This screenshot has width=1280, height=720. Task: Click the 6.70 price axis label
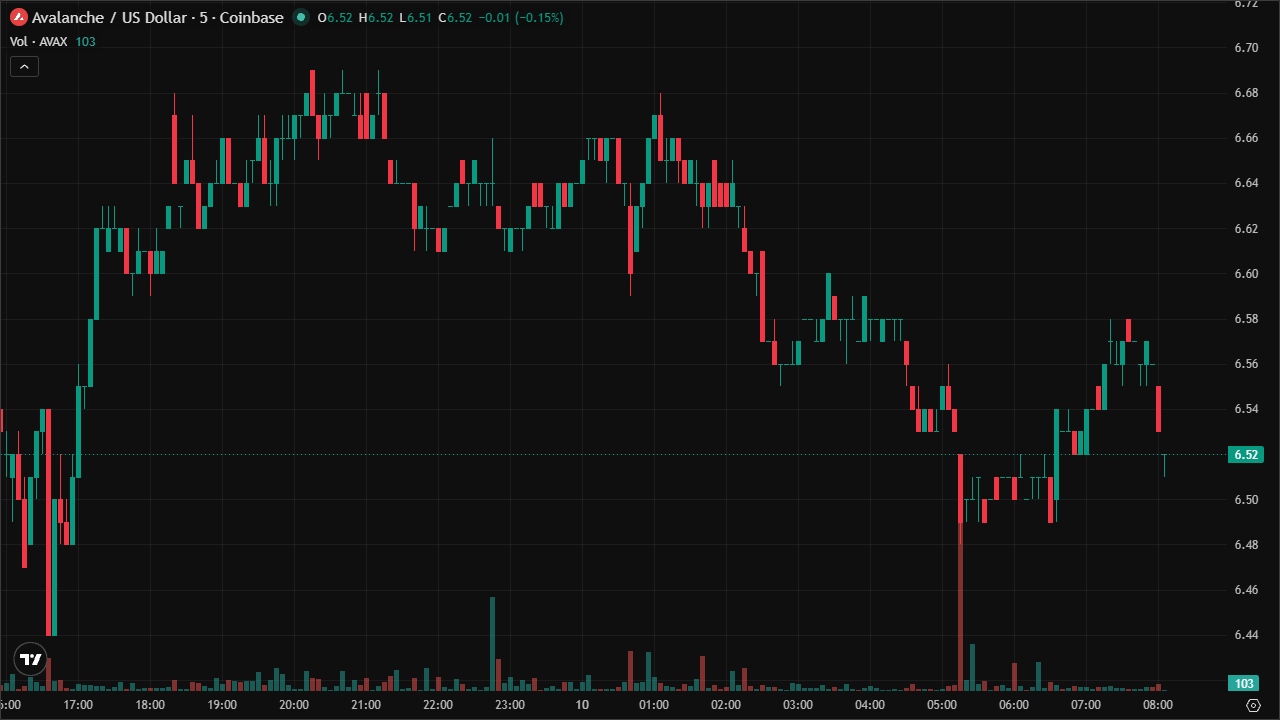click(1246, 47)
